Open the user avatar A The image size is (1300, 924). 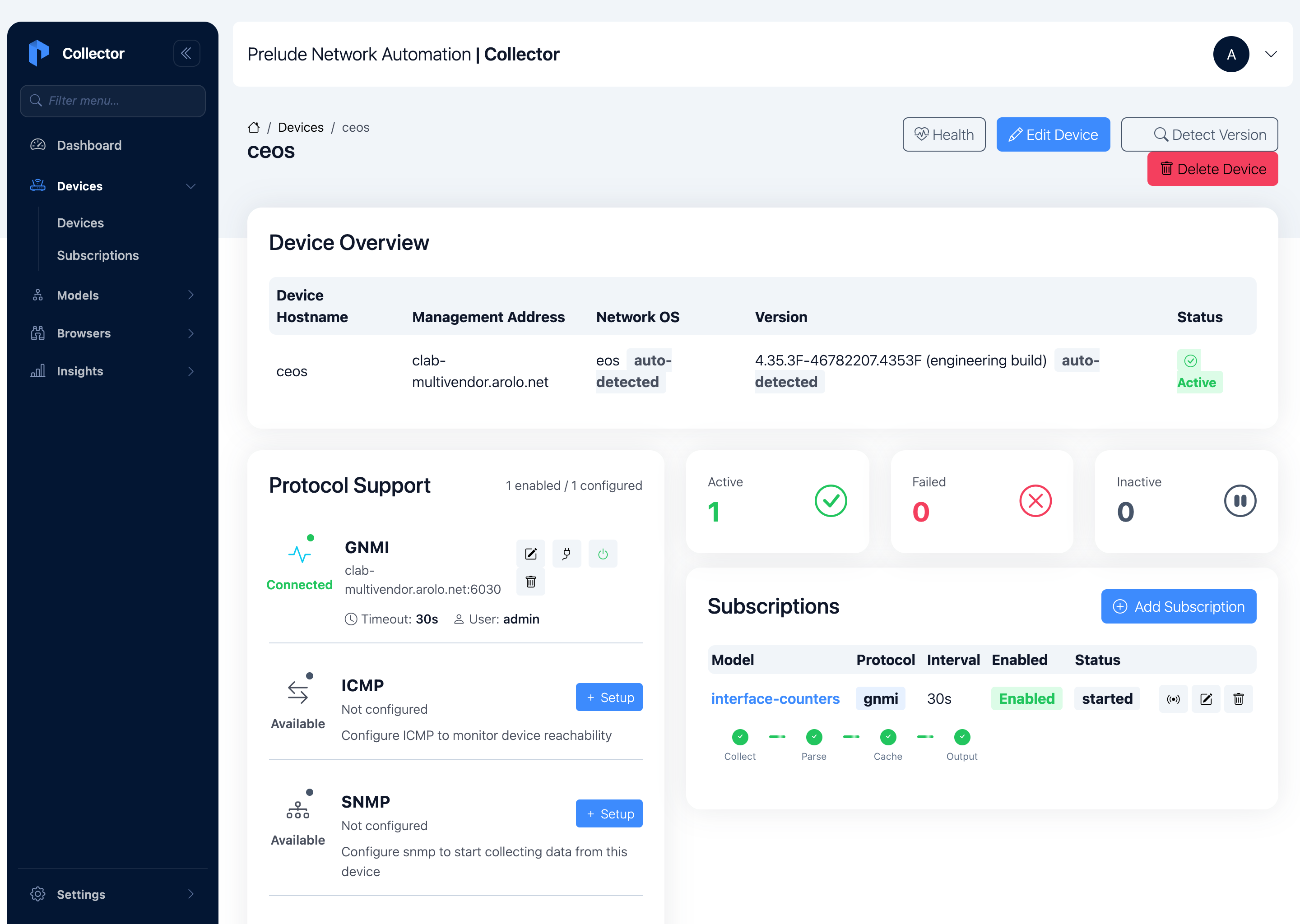pyautogui.click(x=1230, y=54)
